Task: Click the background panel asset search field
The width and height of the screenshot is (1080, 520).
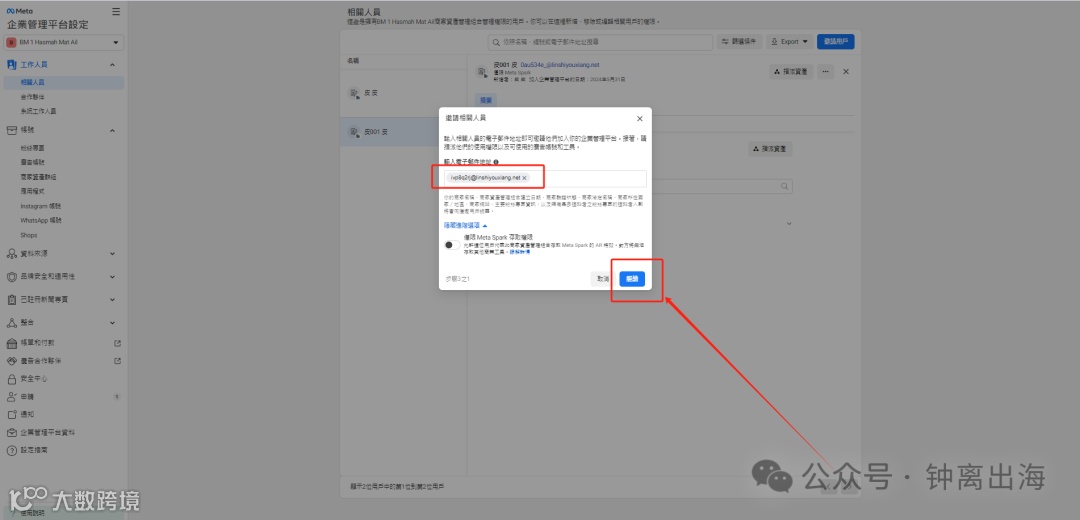Action: click(720, 187)
